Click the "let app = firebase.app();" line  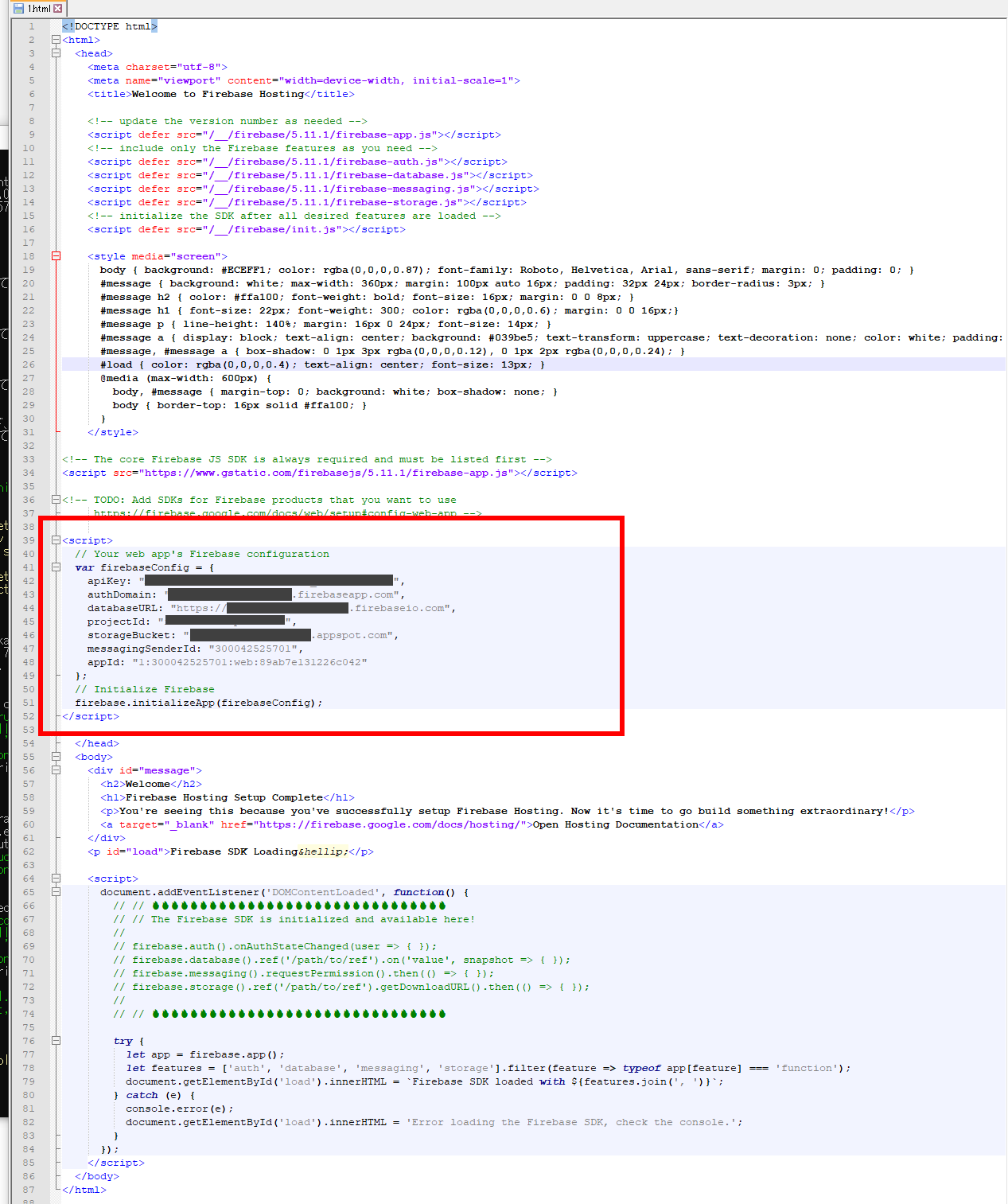[205, 1054]
